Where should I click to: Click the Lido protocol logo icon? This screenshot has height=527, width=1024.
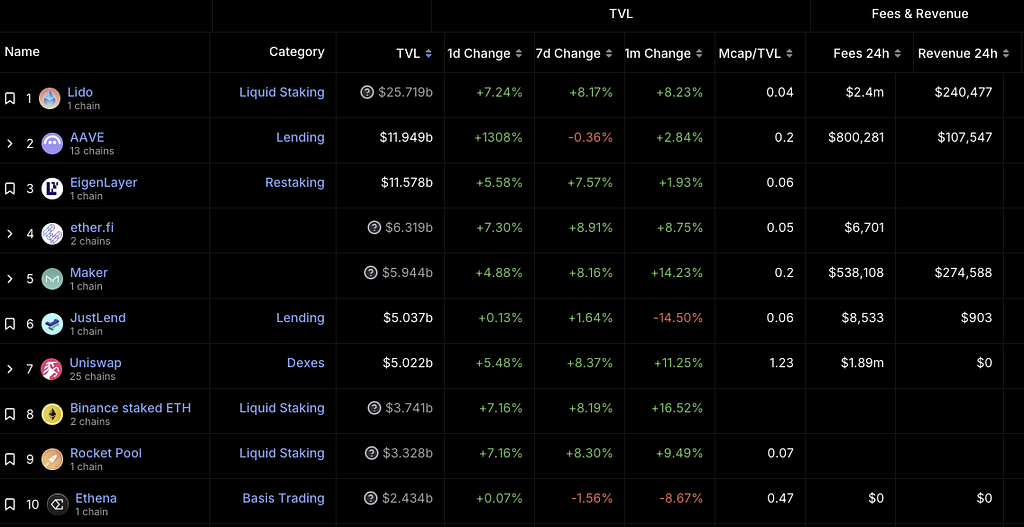pos(49,98)
